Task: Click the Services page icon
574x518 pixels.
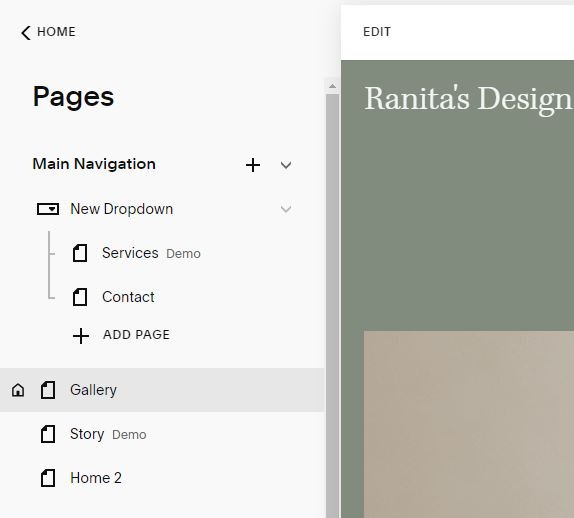Action: click(80, 253)
